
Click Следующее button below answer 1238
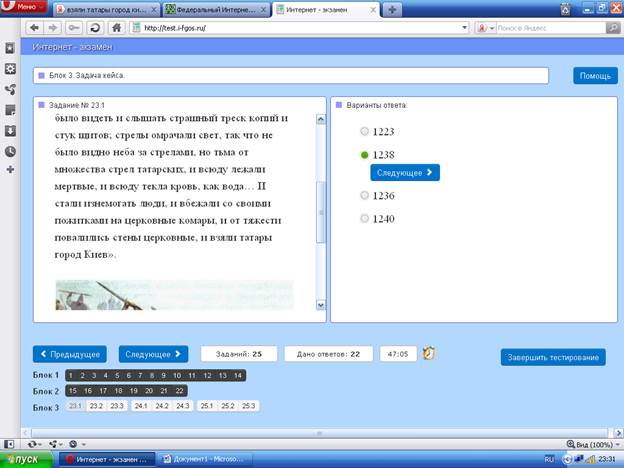(405, 173)
